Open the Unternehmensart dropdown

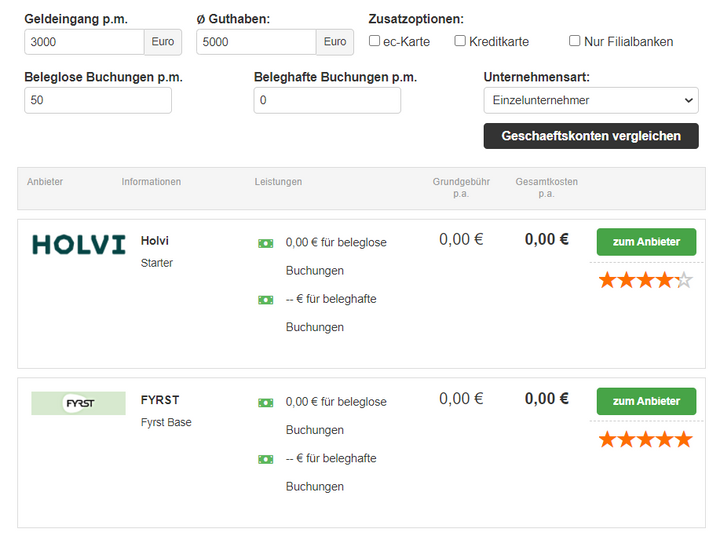[591, 100]
